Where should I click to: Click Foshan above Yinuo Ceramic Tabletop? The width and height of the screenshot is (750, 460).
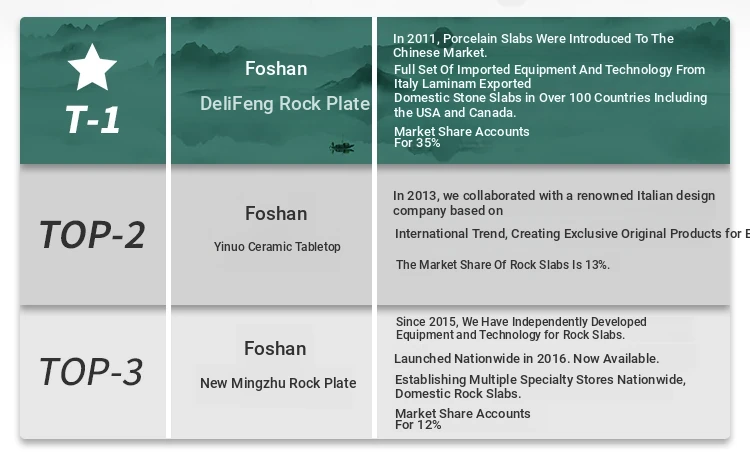coord(276,213)
